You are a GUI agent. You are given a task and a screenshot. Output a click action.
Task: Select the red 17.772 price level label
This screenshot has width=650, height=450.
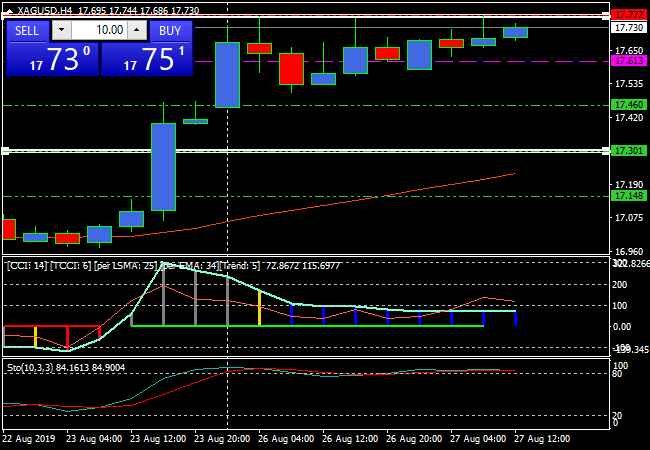pos(629,15)
